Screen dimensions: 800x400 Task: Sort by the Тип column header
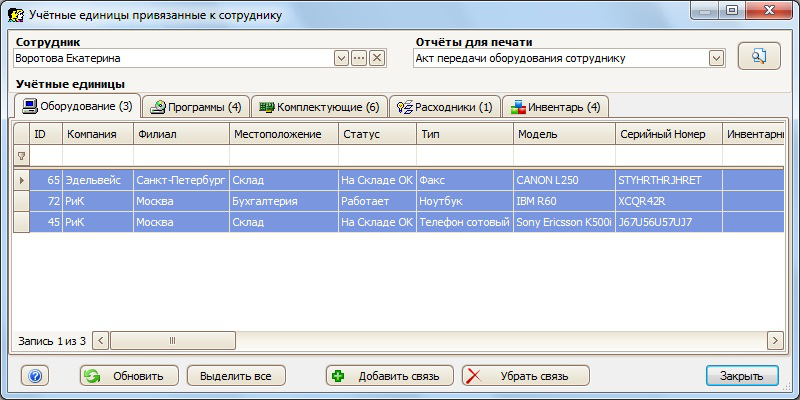(x=465, y=134)
